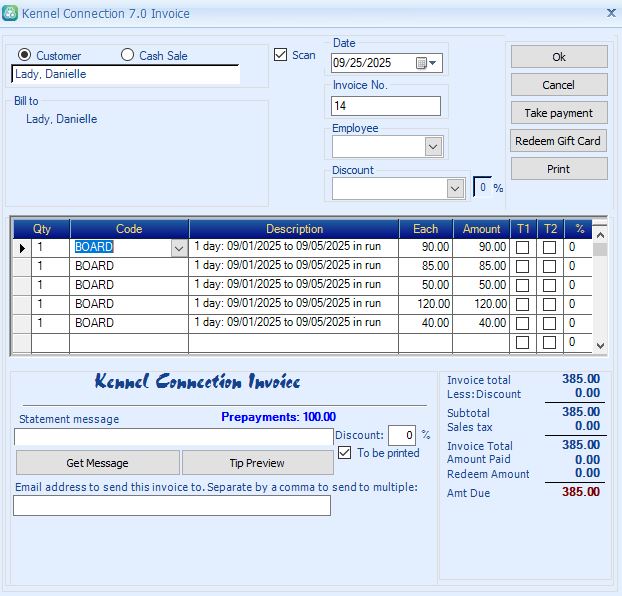The image size is (622, 596).
Task: Open the Date dropdown arrow
Action: pos(433,63)
